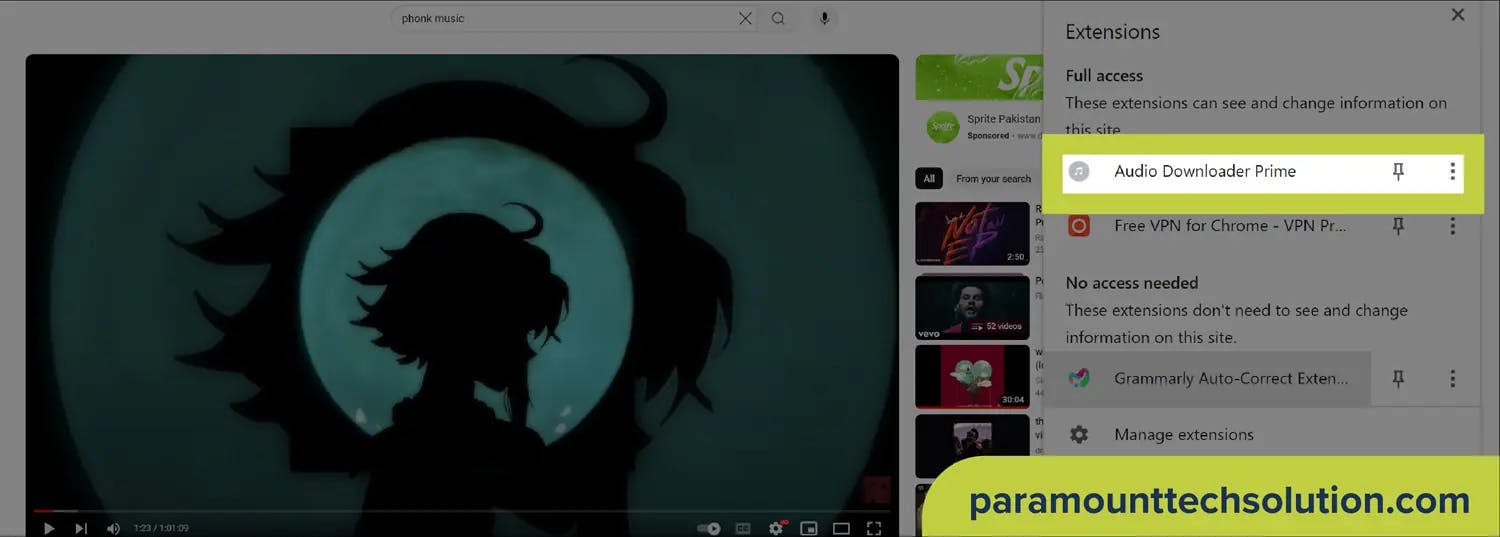Open the Sprite Pakistan sponsored ad
Viewport: 1500px width, 537px height.
[1003, 119]
